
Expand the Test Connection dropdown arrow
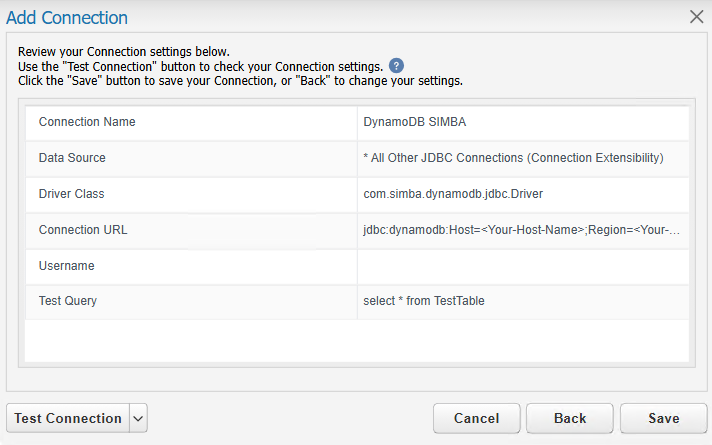click(138, 418)
